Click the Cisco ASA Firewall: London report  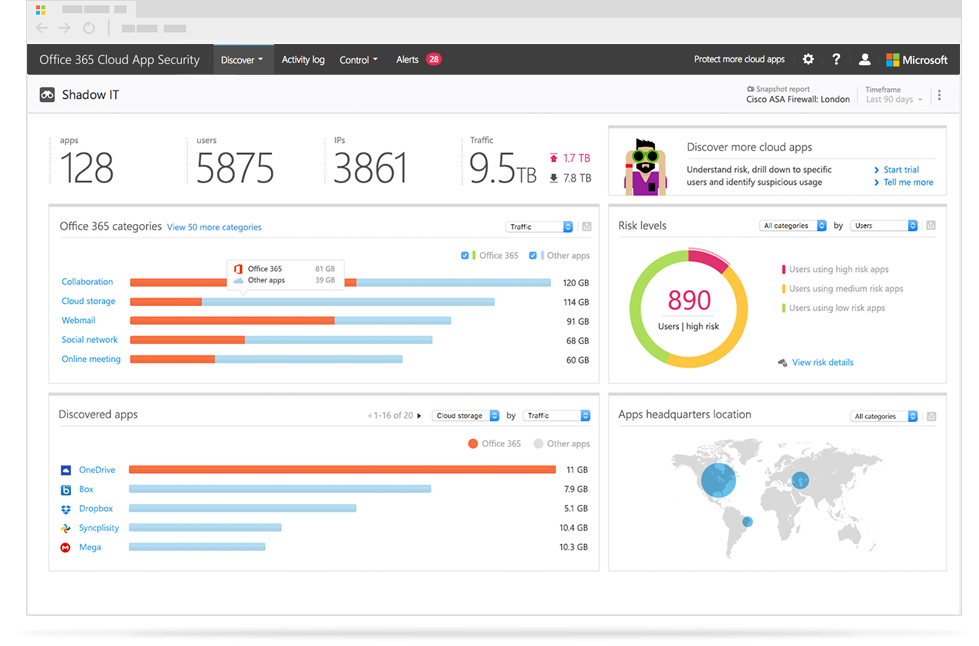(x=798, y=99)
